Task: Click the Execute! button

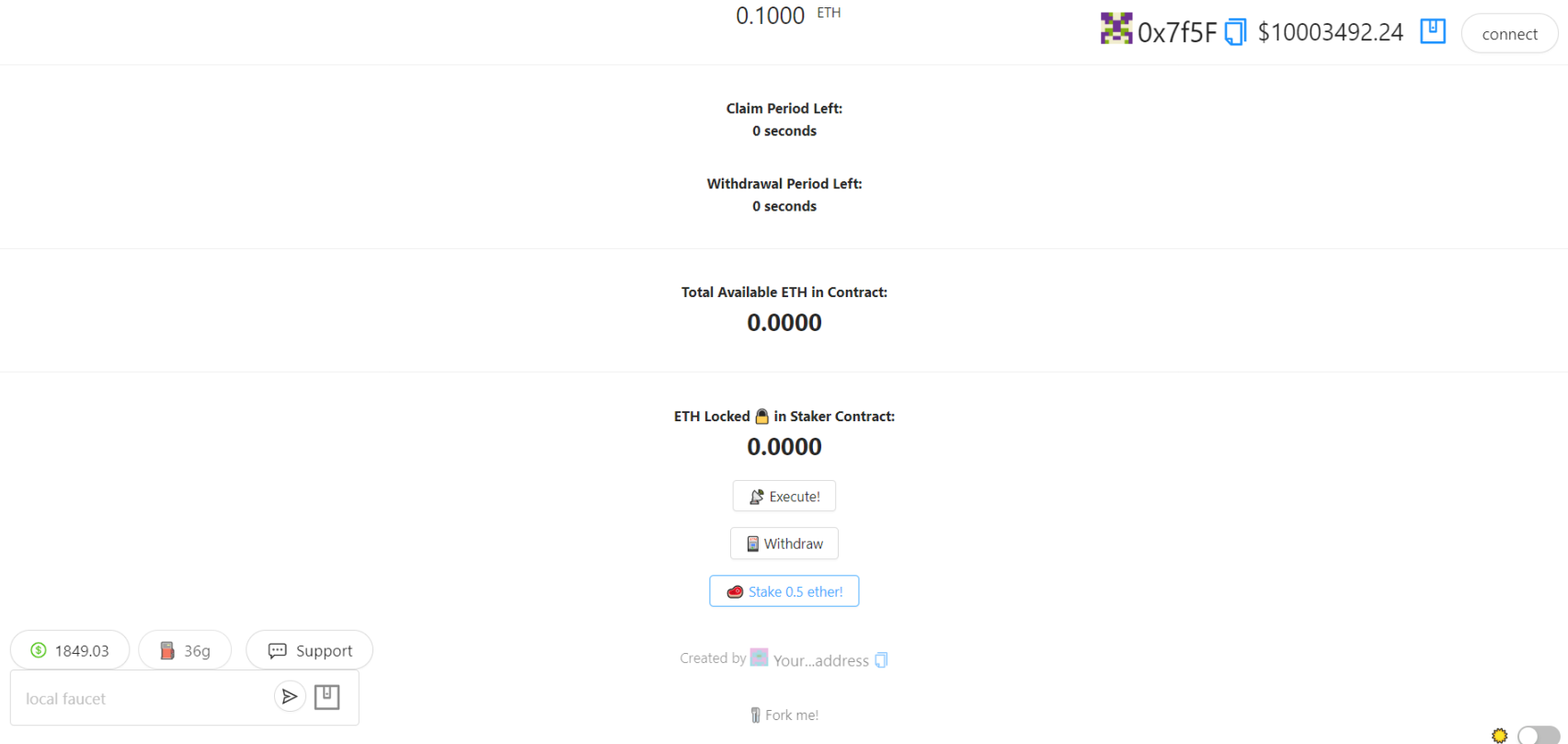Action: (x=784, y=497)
